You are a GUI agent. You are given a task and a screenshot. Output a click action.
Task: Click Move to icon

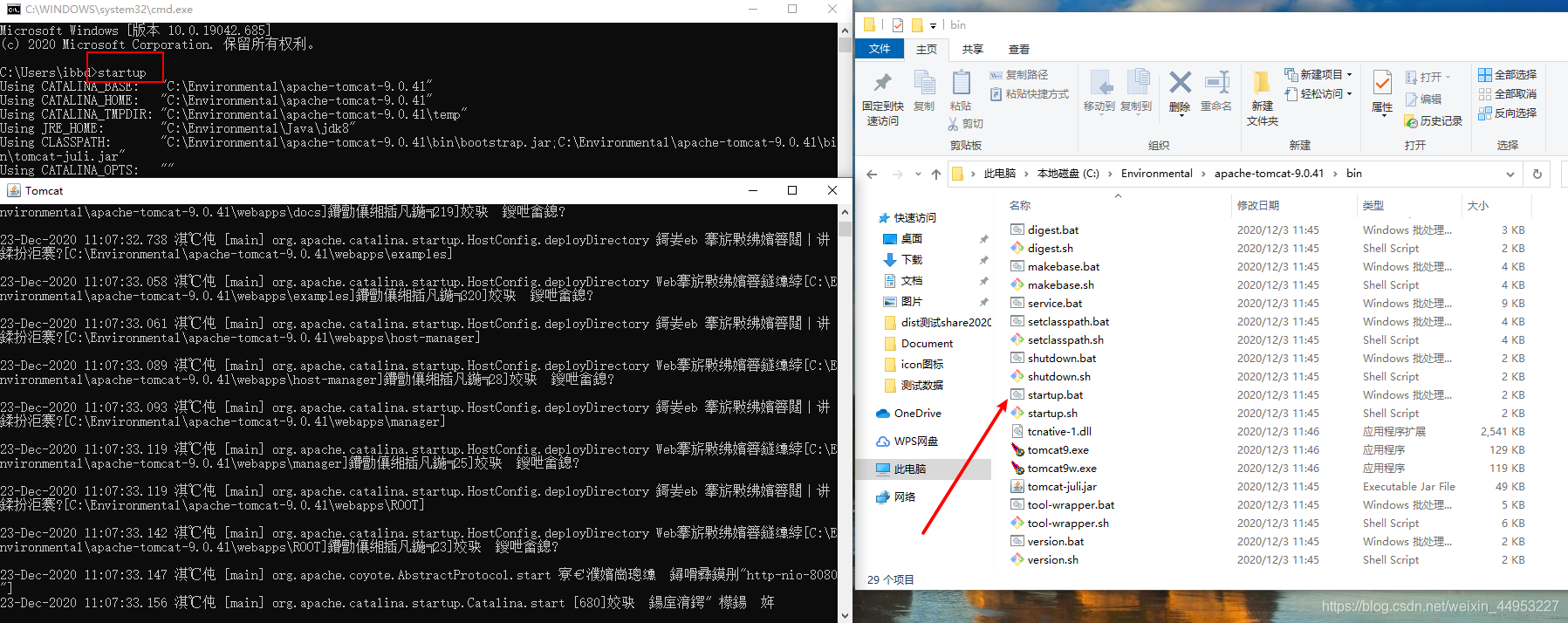[1099, 84]
